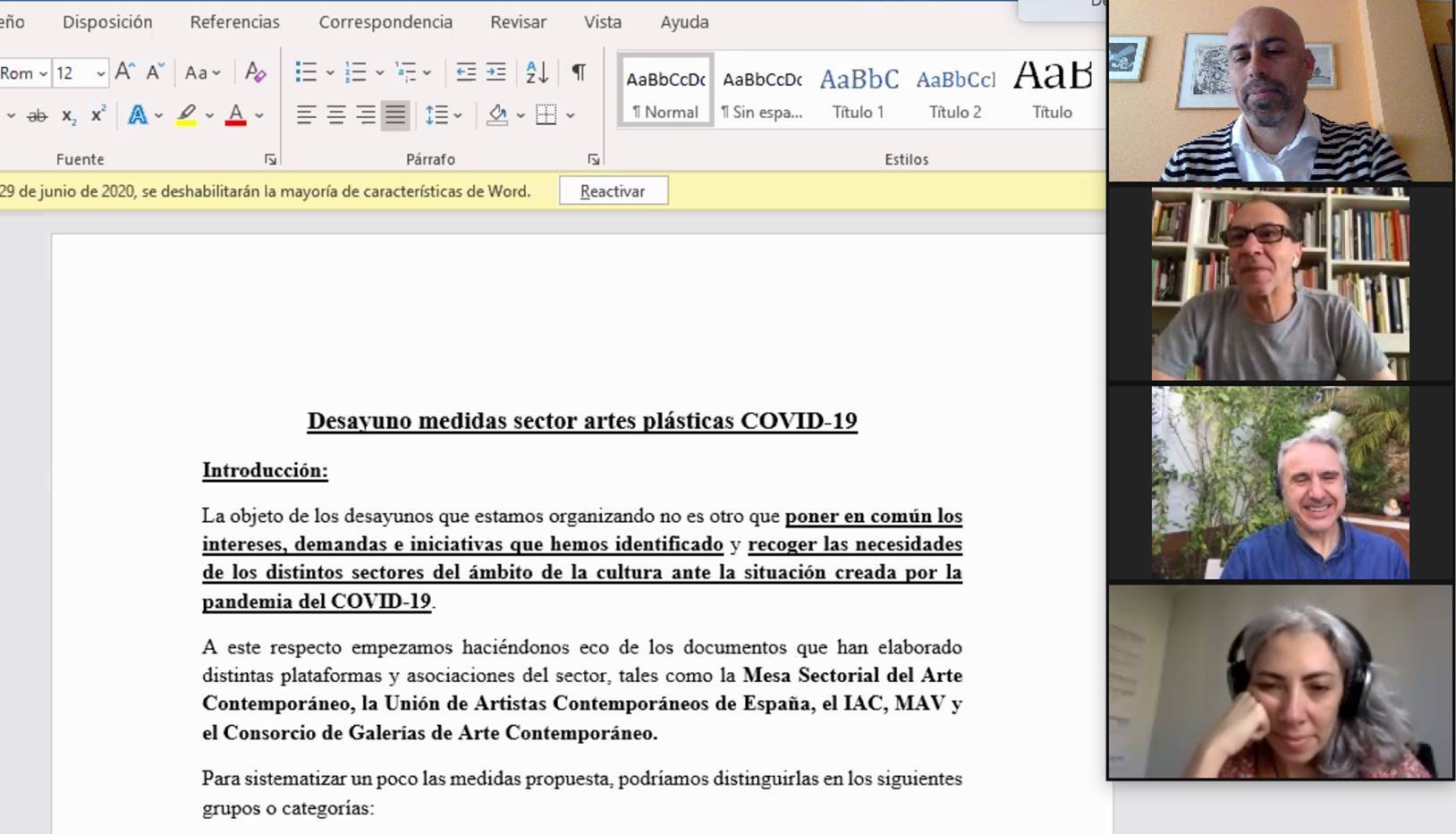
Task: Click the Decrease Indent icon
Action: tap(466, 72)
